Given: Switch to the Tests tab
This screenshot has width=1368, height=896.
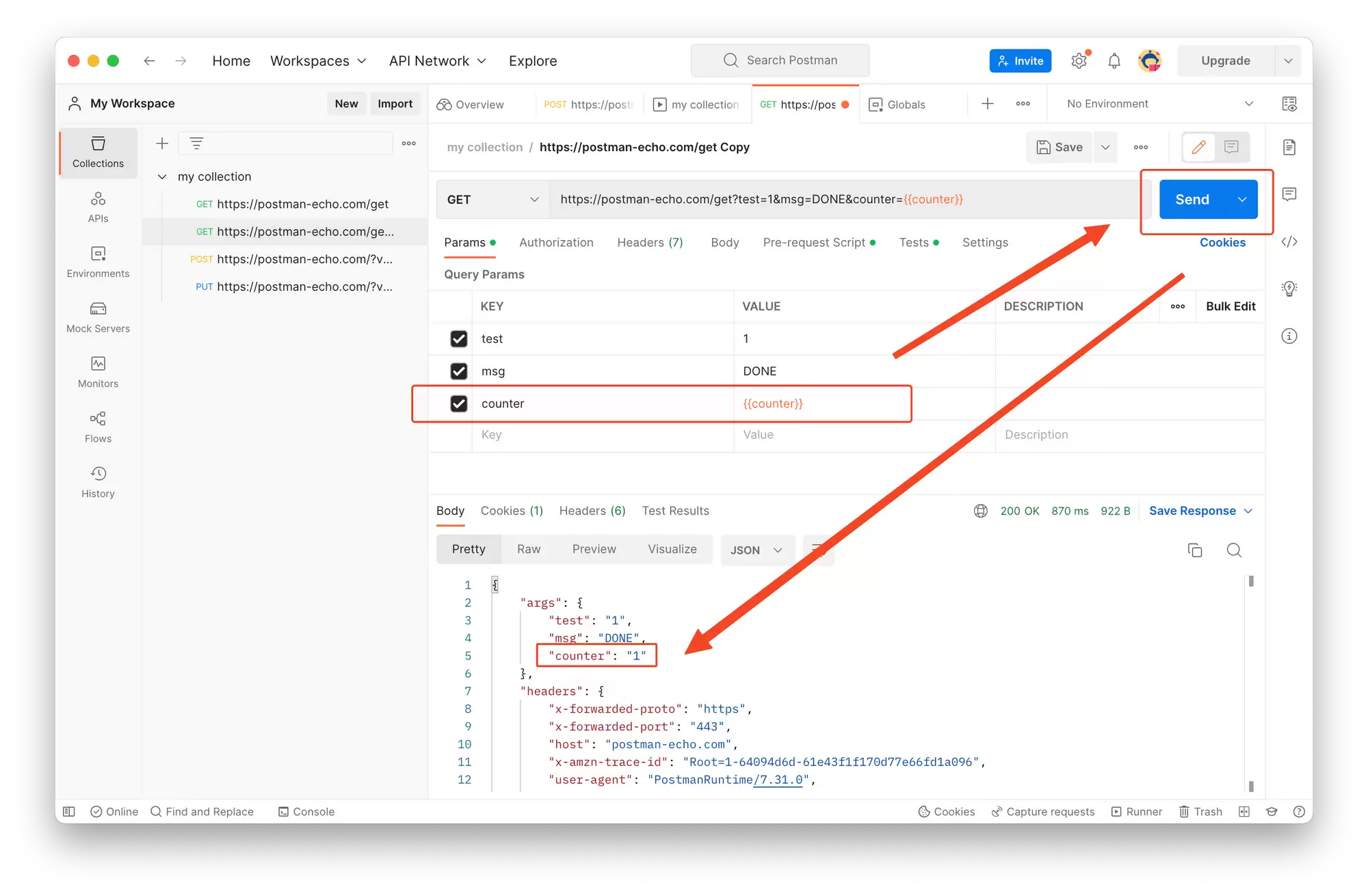Looking at the screenshot, I should (x=919, y=243).
